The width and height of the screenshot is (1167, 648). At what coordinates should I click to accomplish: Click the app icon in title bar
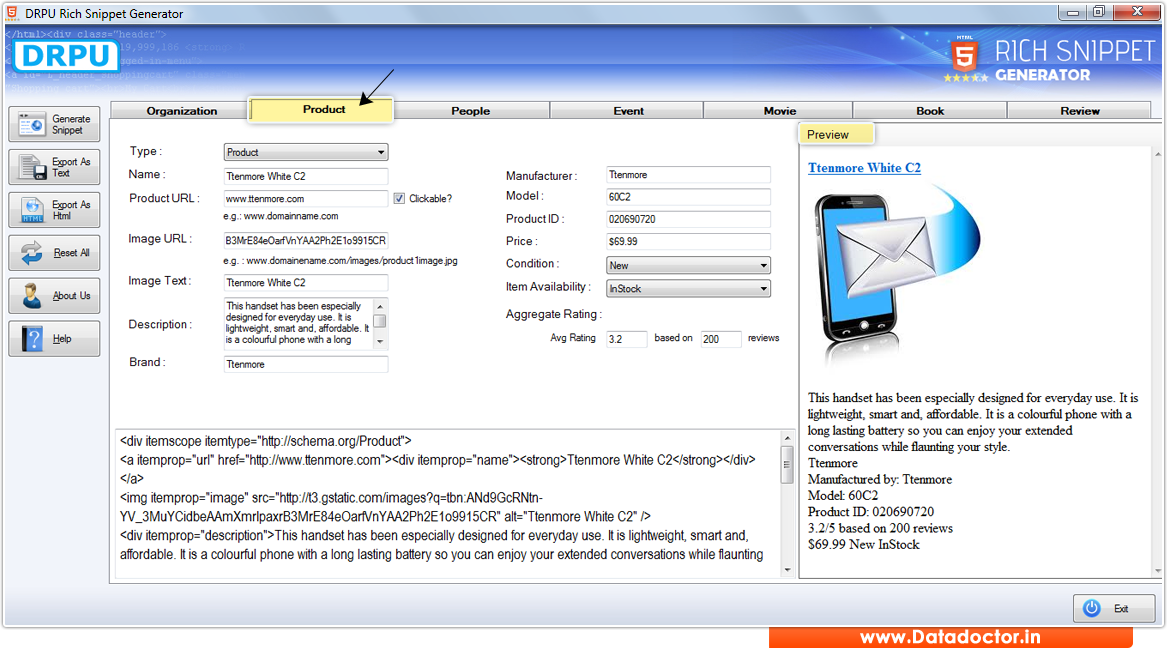[12, 13]
